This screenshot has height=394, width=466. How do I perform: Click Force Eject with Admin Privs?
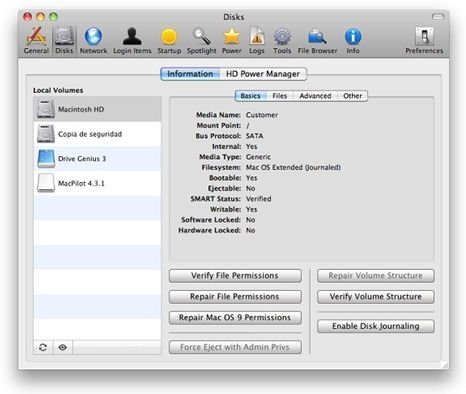[x=235, y=347]
